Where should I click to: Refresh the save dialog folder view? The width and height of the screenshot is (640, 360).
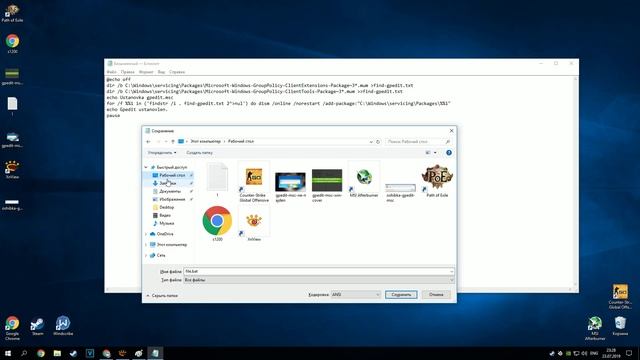[378, 142]
